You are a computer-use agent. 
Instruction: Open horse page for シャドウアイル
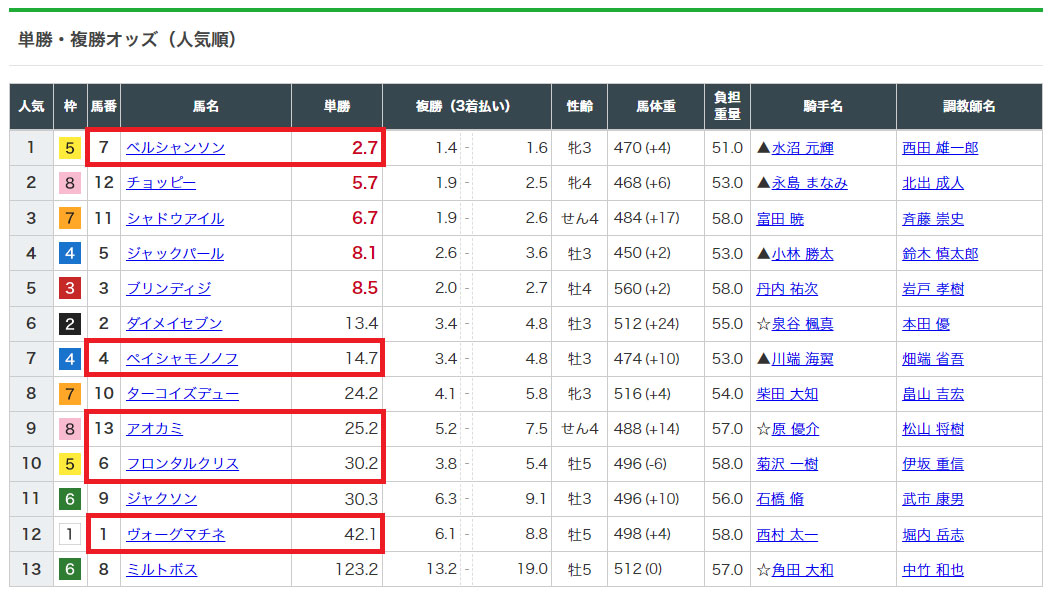tap(175, 218)
